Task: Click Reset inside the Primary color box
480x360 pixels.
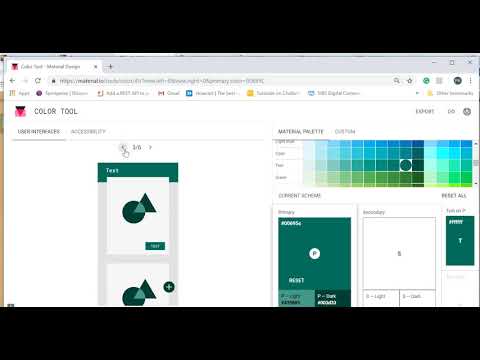Action: point(296,280)
